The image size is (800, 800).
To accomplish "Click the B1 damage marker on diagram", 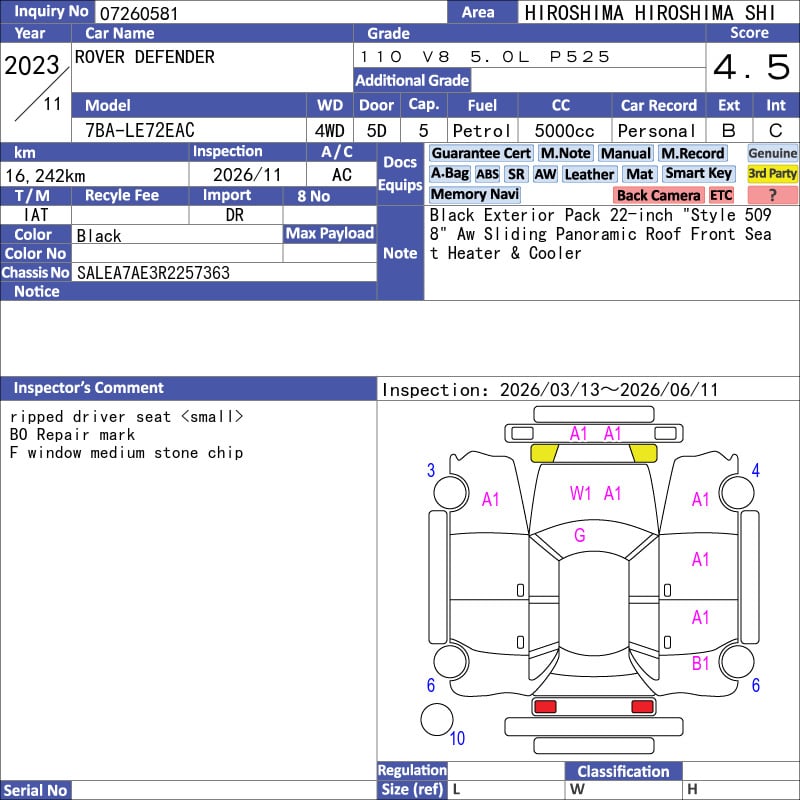I will tap(700, 663).
